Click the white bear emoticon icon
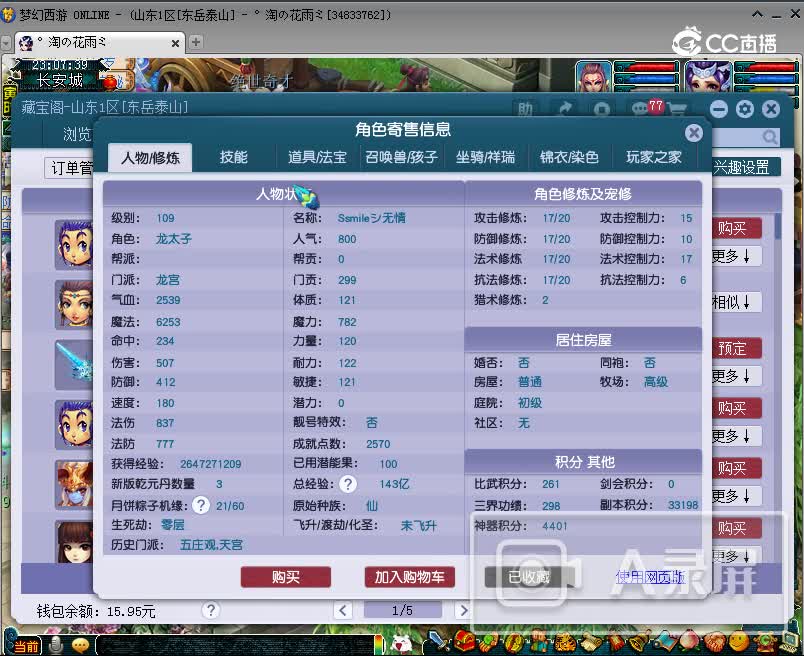804x656 pixels. (401, 643)
